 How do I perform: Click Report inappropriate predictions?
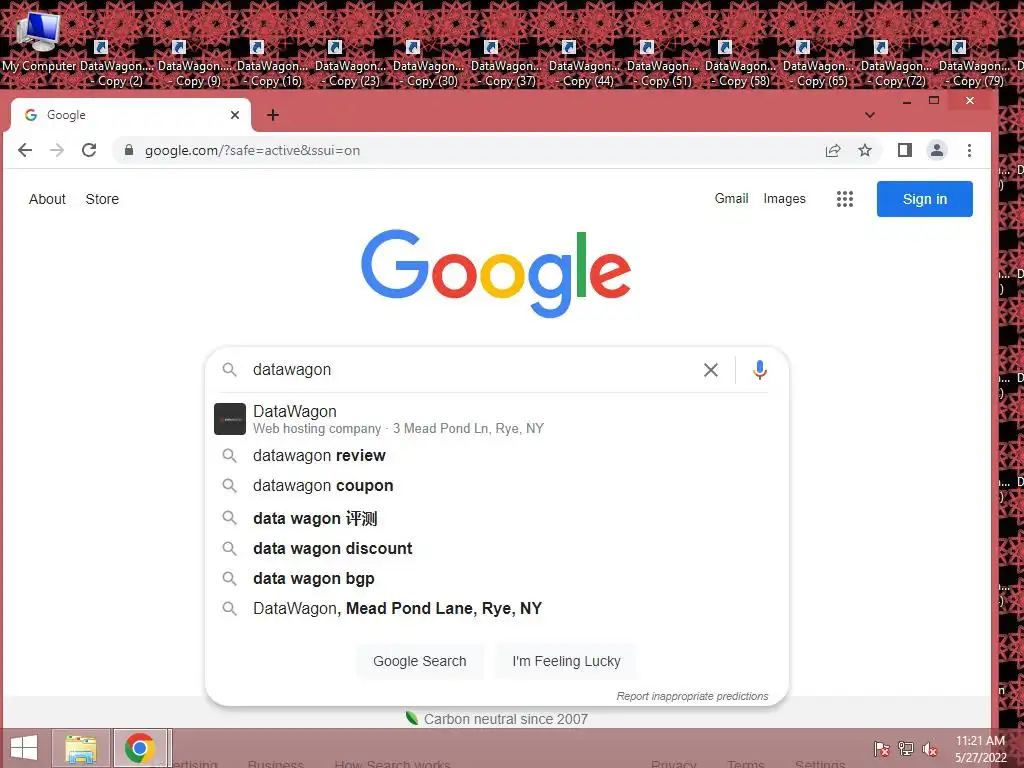(x=692, y=696)
